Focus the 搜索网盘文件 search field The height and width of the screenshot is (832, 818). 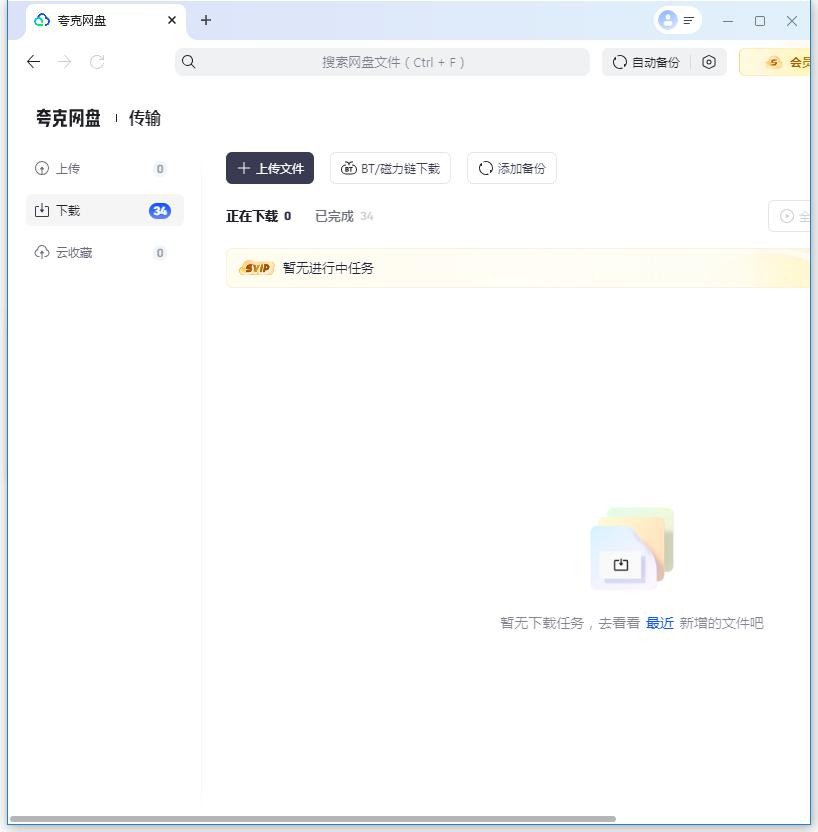coord(382,62)
